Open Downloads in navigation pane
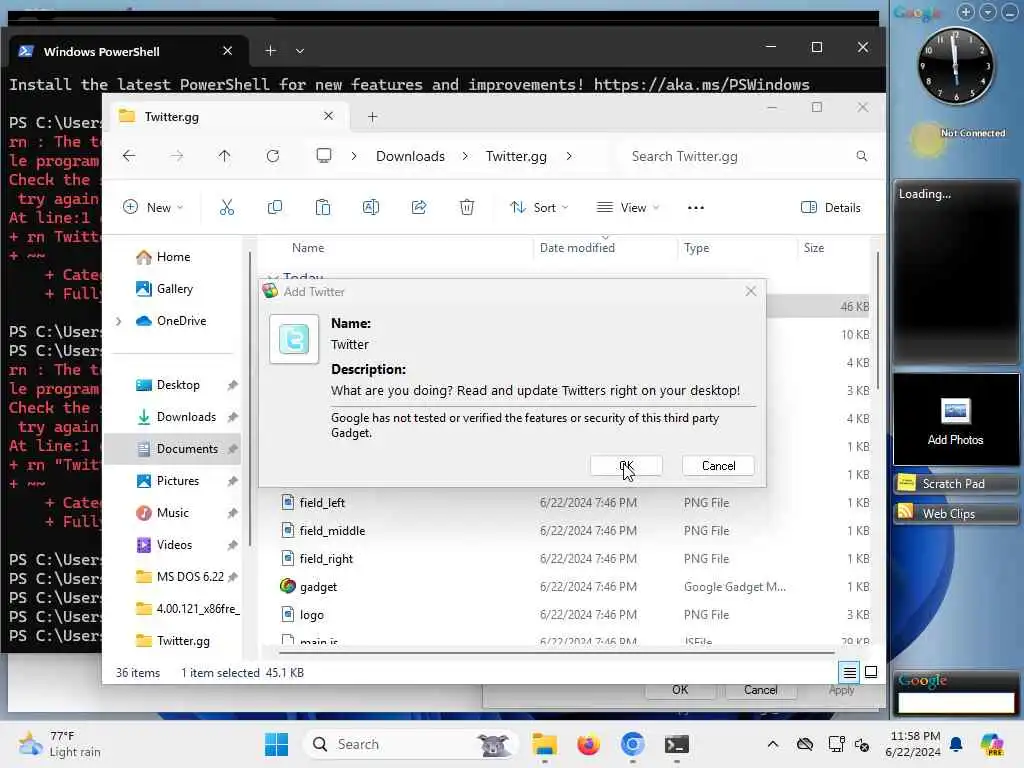 pos(186,417)
